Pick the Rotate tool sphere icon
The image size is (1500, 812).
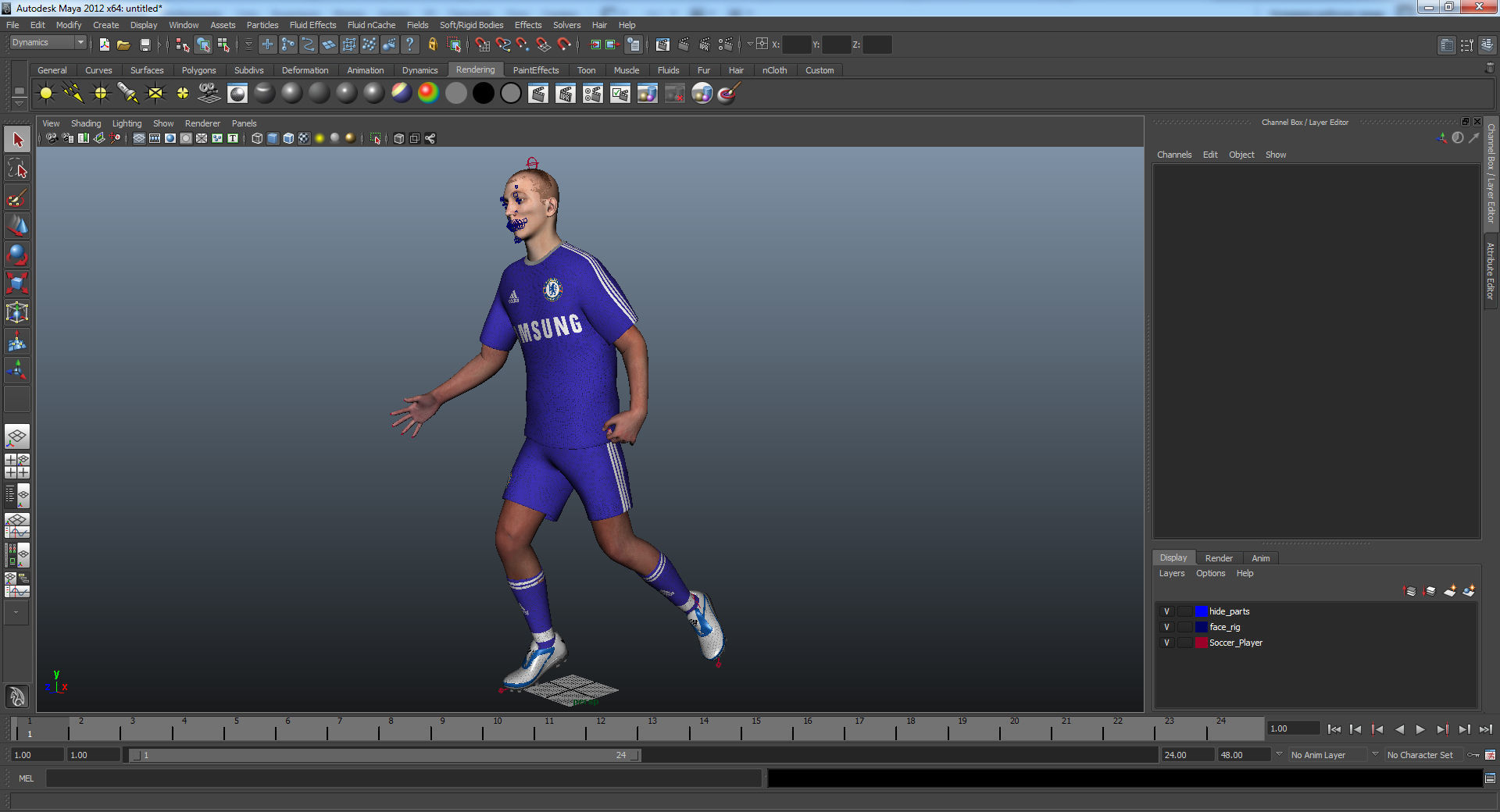[17, 255]
